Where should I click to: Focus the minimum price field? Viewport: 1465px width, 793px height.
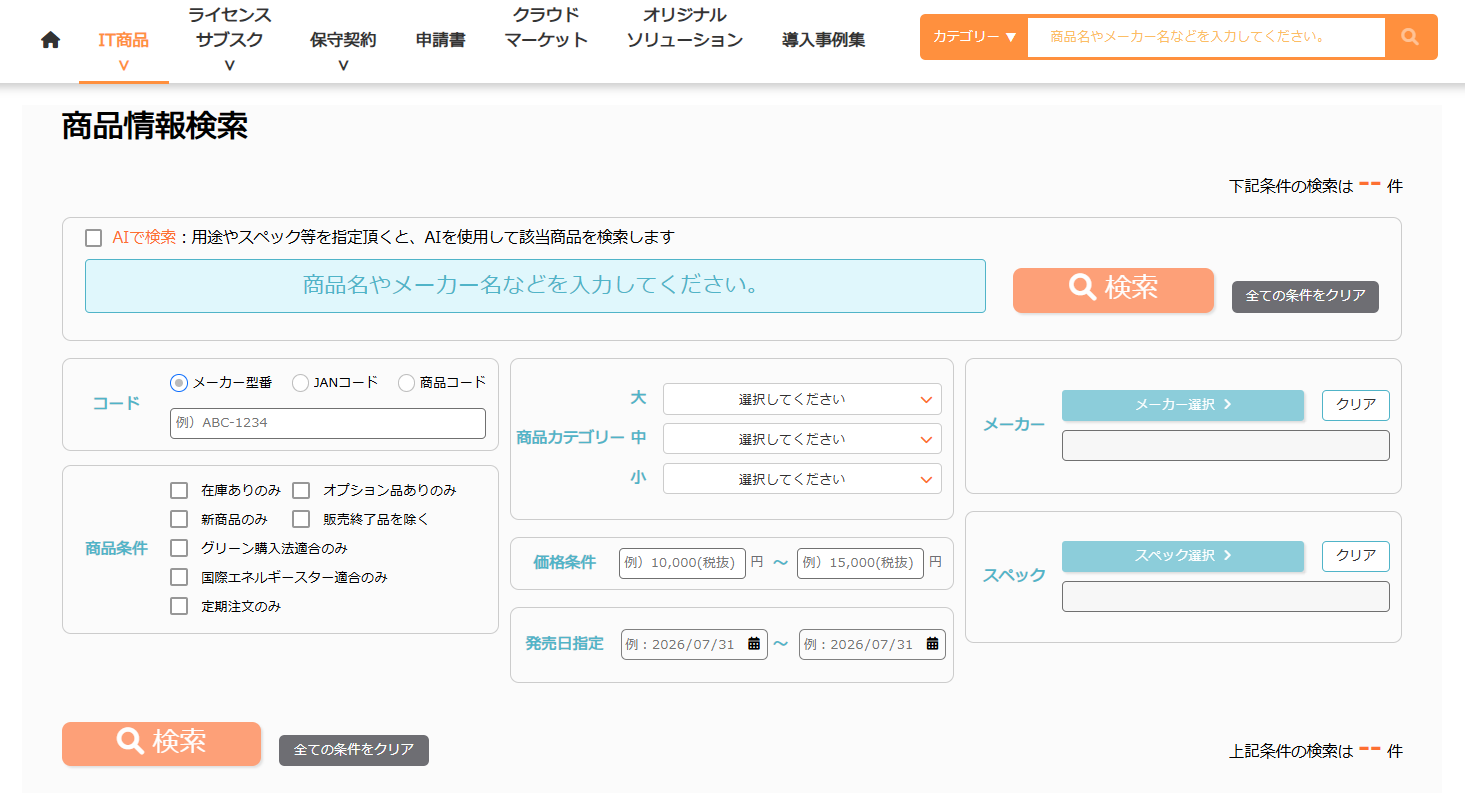pos(682,563)
